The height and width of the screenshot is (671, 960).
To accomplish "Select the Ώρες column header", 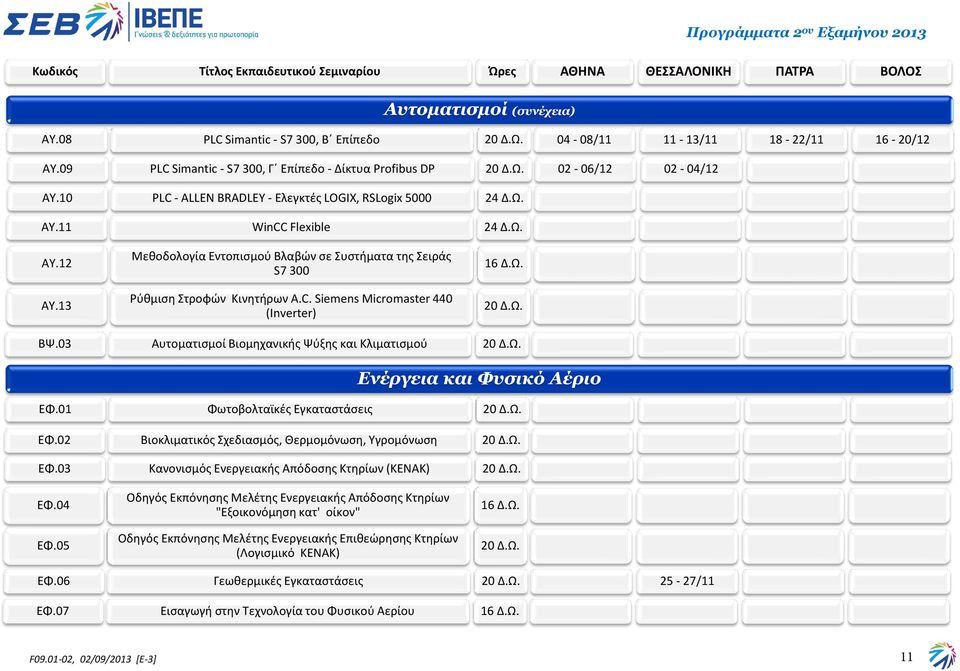I will pyautogui.click(x=502, y=72).
